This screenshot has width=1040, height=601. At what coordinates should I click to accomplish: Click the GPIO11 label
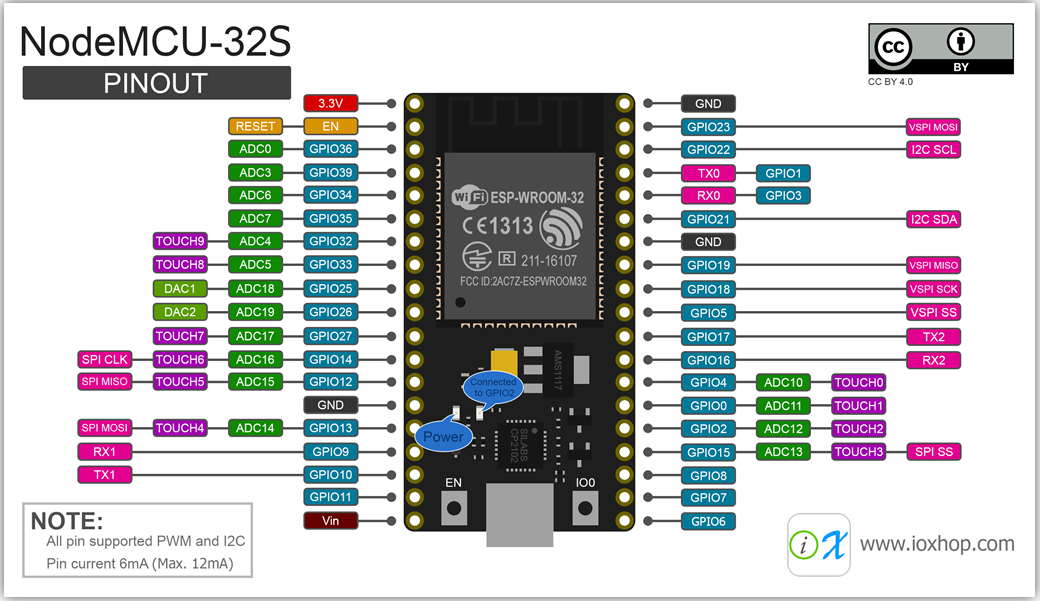coord(330,497)
